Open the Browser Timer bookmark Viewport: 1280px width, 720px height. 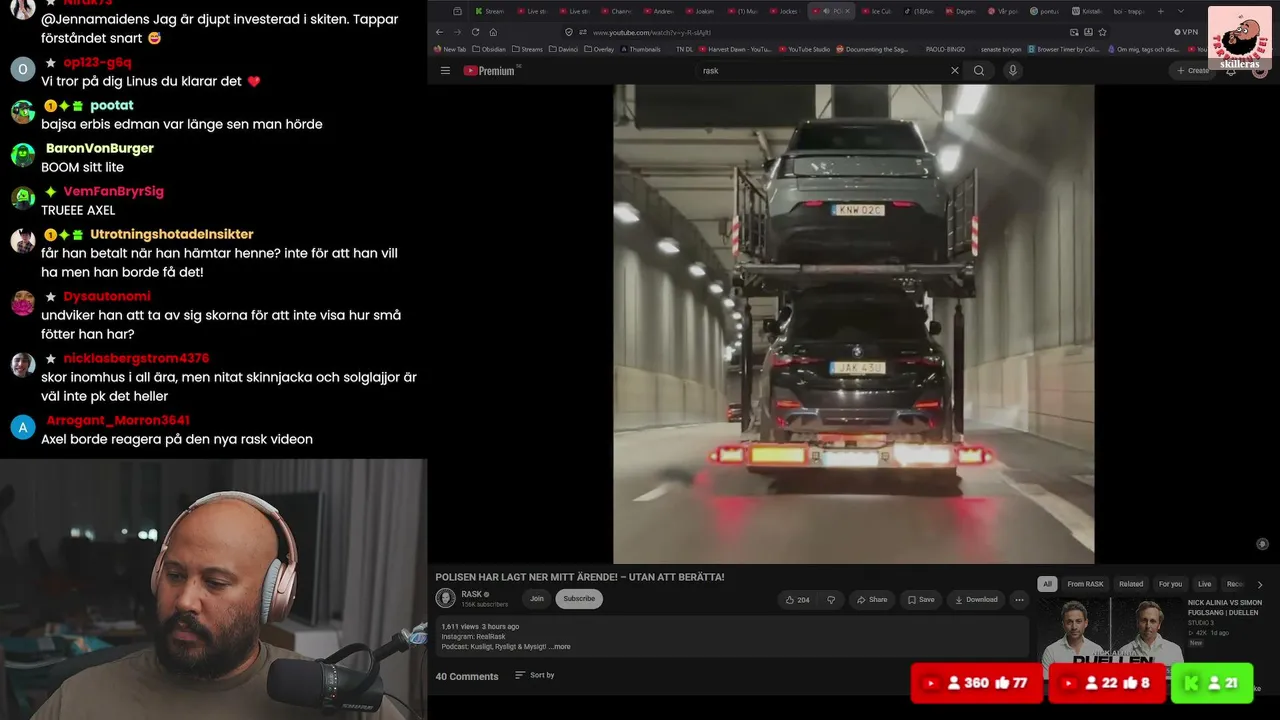coord(1063,49)
